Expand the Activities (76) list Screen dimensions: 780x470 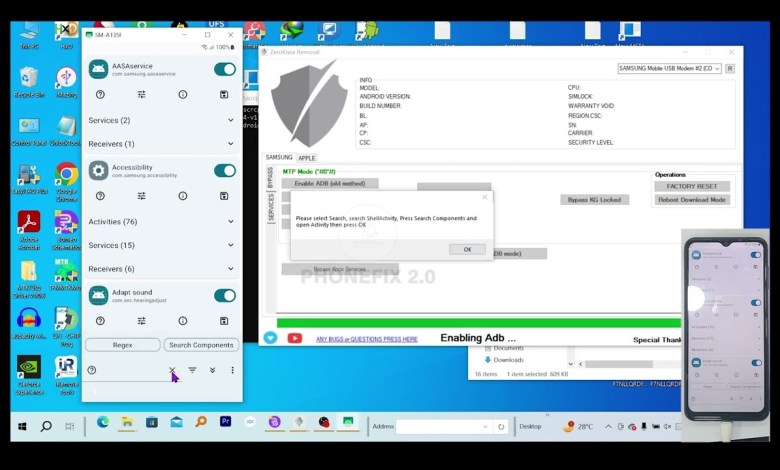point(160,222)
